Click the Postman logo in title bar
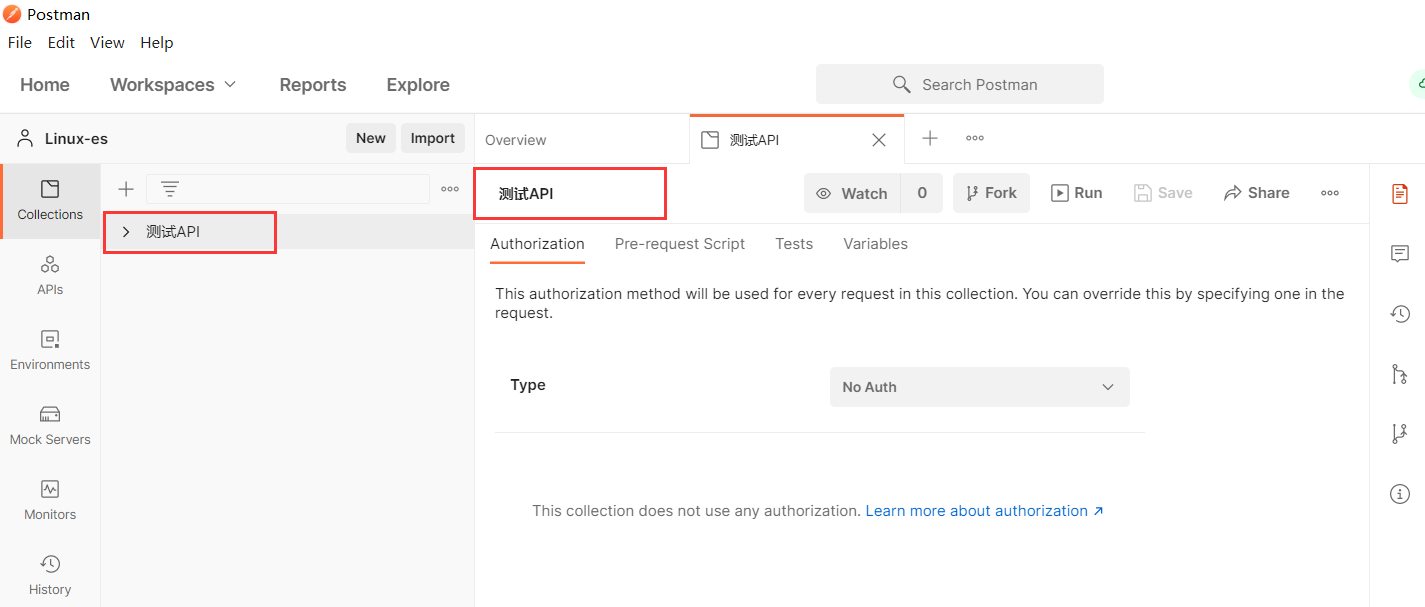Viewport: 1425px width, 607px height. pyautogui.click(x=12, y=14)
